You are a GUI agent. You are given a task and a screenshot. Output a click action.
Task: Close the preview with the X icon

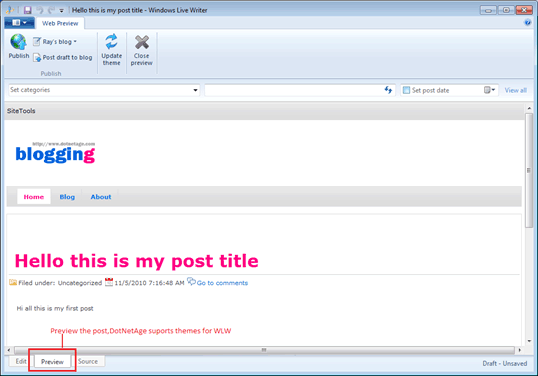tap(142, 42)
